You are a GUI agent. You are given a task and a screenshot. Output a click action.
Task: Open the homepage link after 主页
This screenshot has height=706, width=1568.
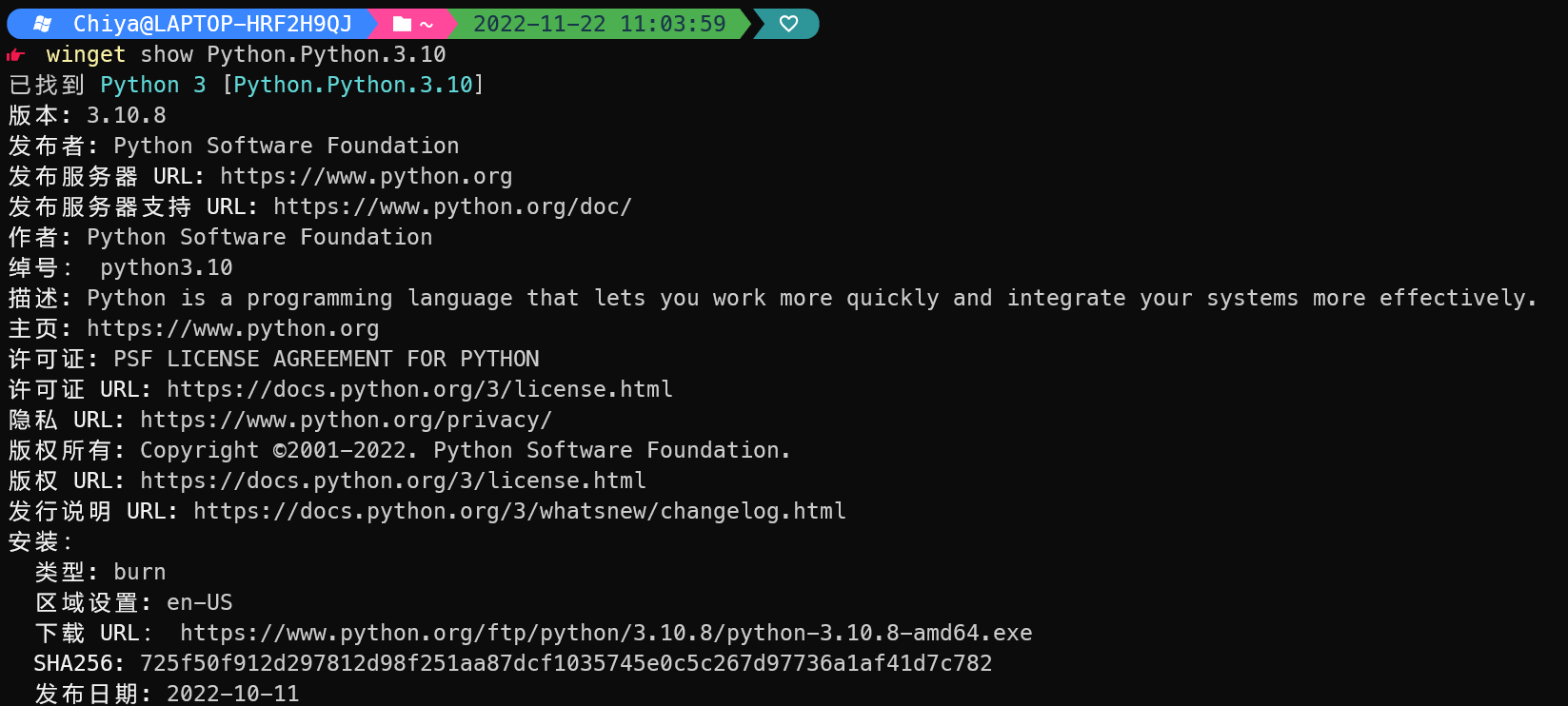click(232, 329)
